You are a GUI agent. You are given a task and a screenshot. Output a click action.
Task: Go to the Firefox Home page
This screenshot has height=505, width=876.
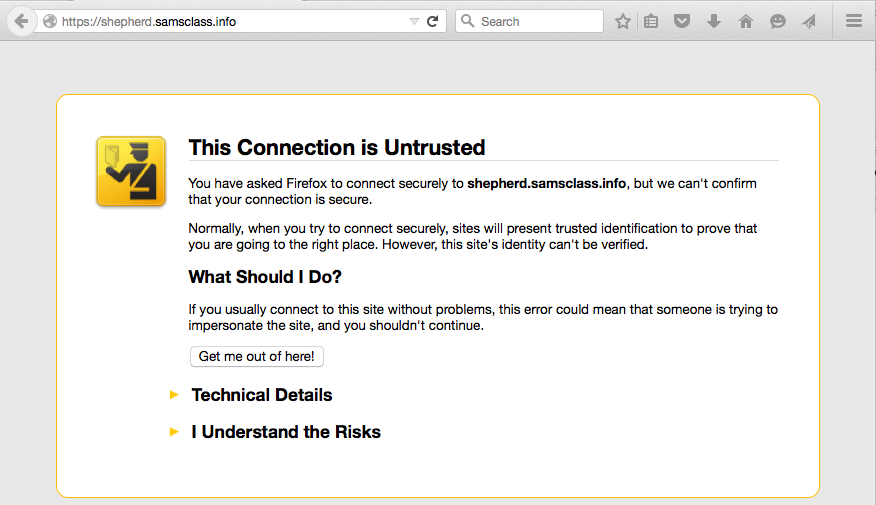tap(745, 21)
